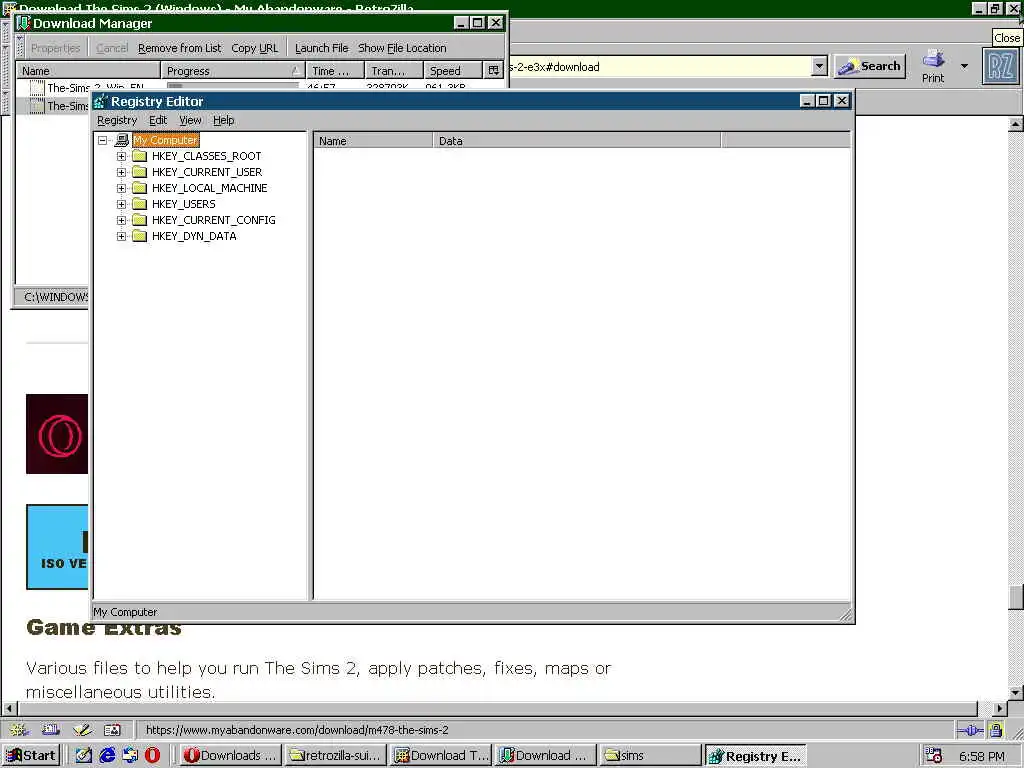Click the horizontal scrollbar left arrow
The width and height of the screenshot is (1024, 768).
[9, 708]
